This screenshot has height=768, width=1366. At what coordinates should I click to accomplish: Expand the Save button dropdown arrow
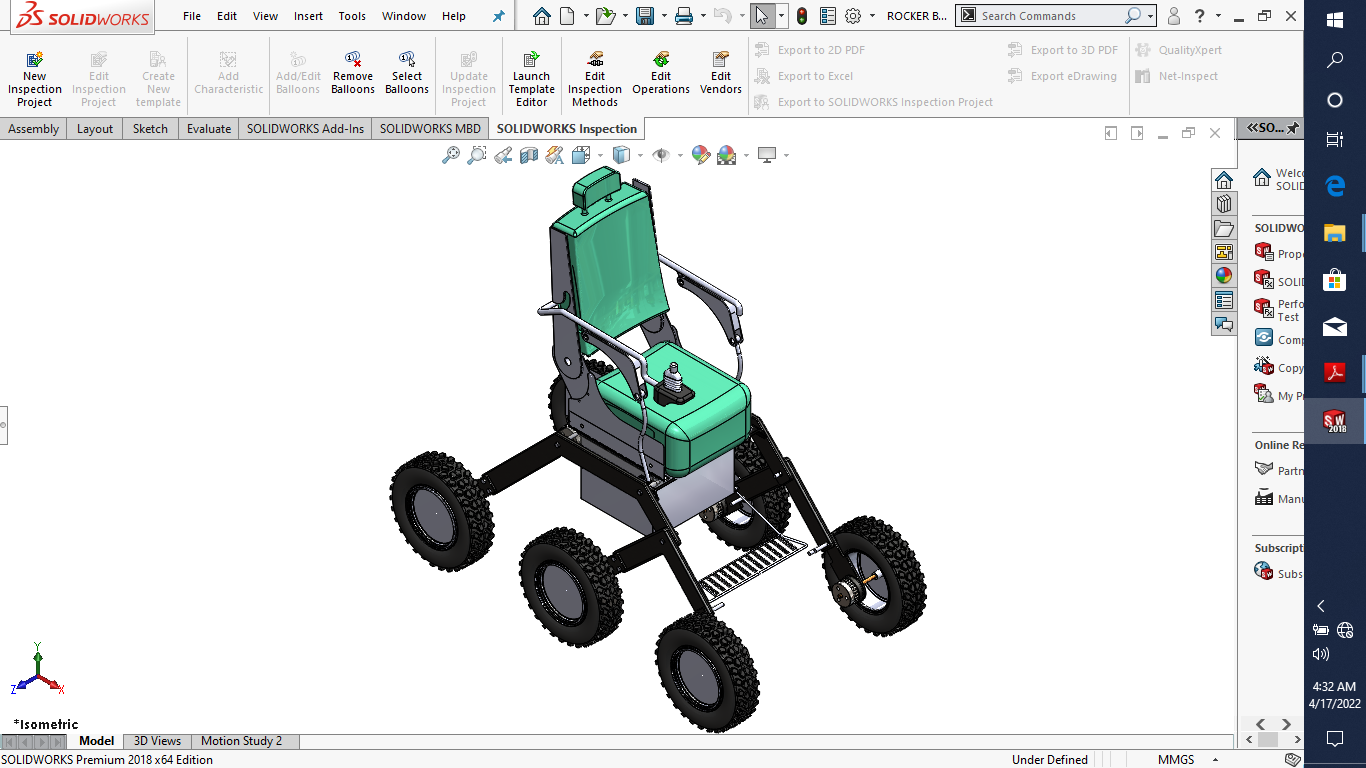[x=664, y=16]
